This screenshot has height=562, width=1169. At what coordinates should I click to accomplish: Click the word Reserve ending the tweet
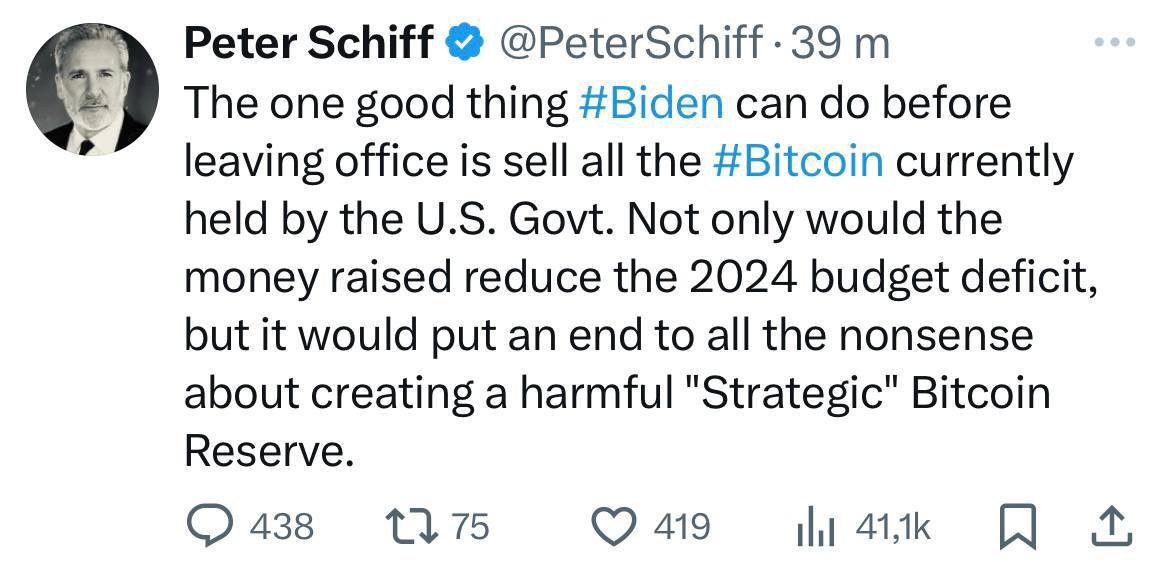(268, 452)
